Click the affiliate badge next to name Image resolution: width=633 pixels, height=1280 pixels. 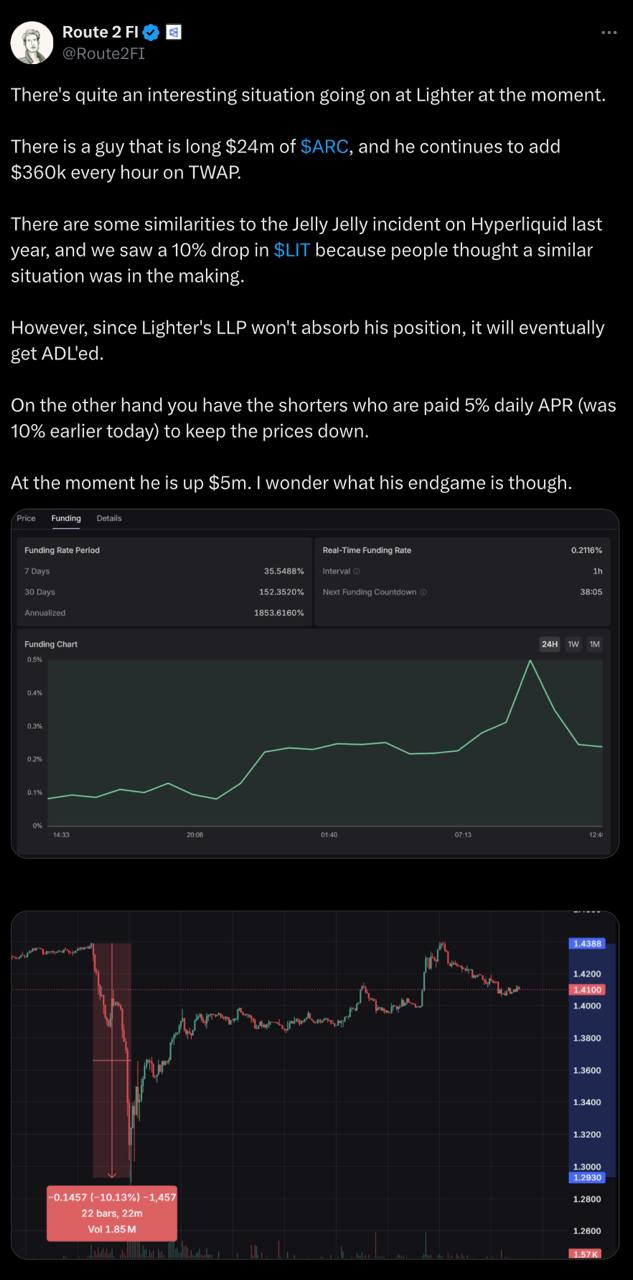172,33
